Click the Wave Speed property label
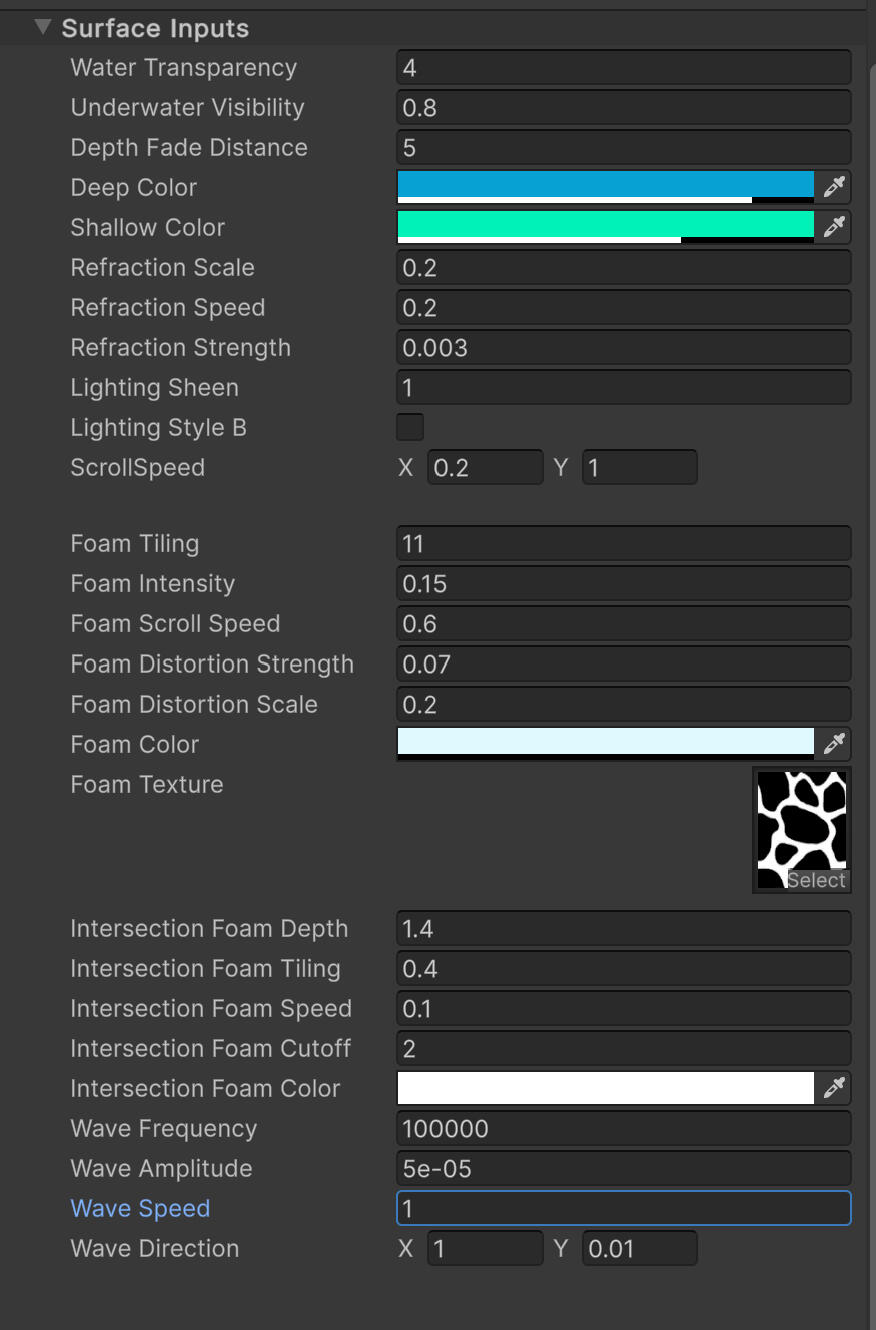 tap(140, 1208)
